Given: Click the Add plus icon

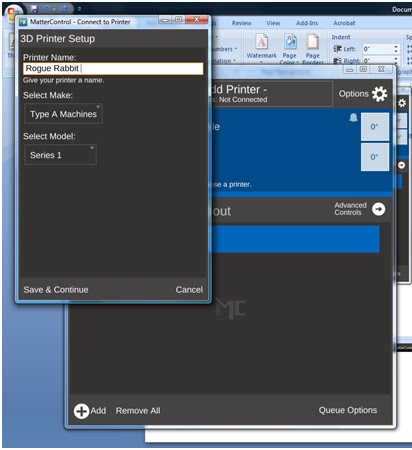Looking at the screenshot, I should click(81, 411).
